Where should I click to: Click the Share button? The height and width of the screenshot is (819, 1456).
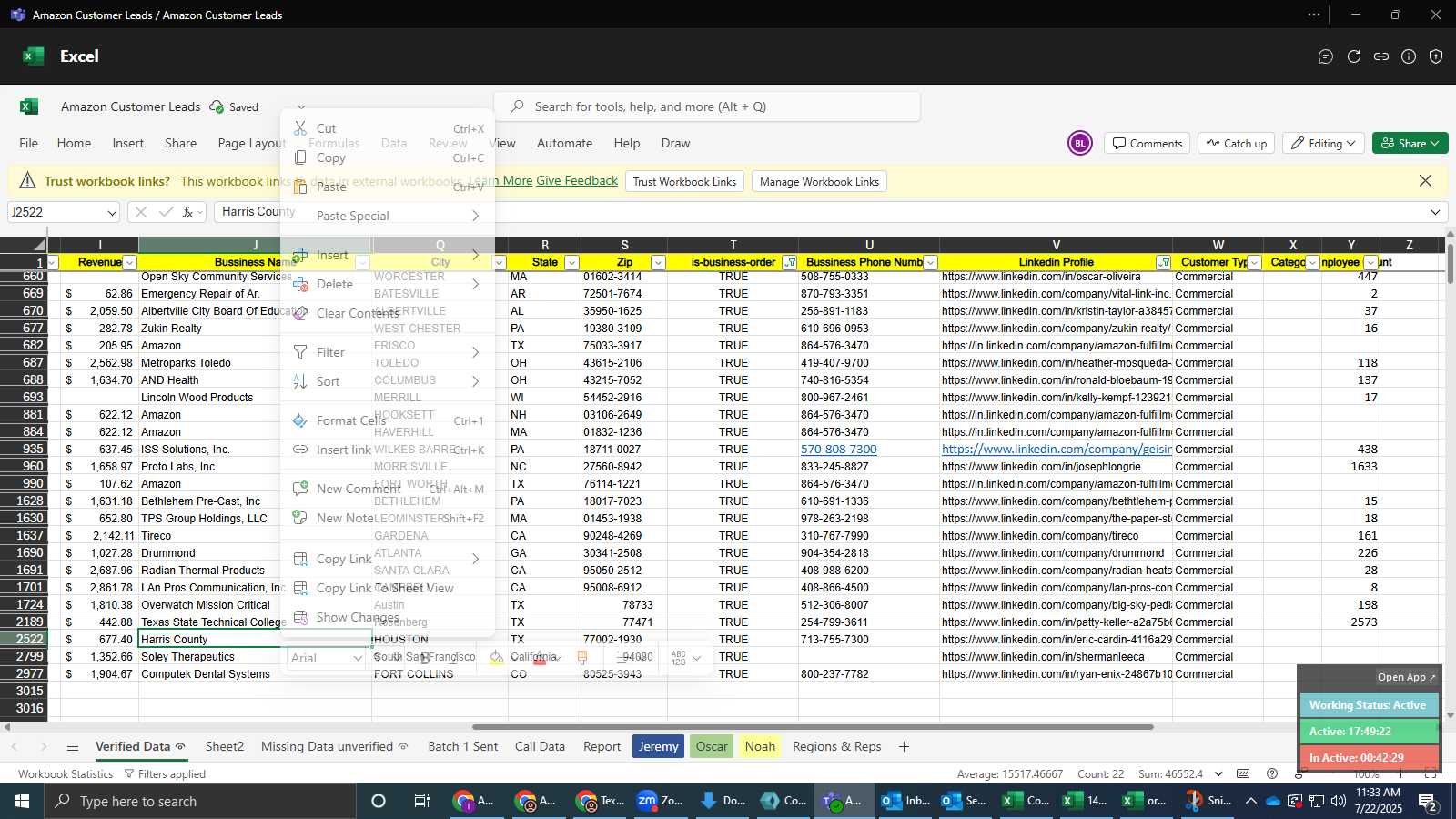(x=1410, y=143)
